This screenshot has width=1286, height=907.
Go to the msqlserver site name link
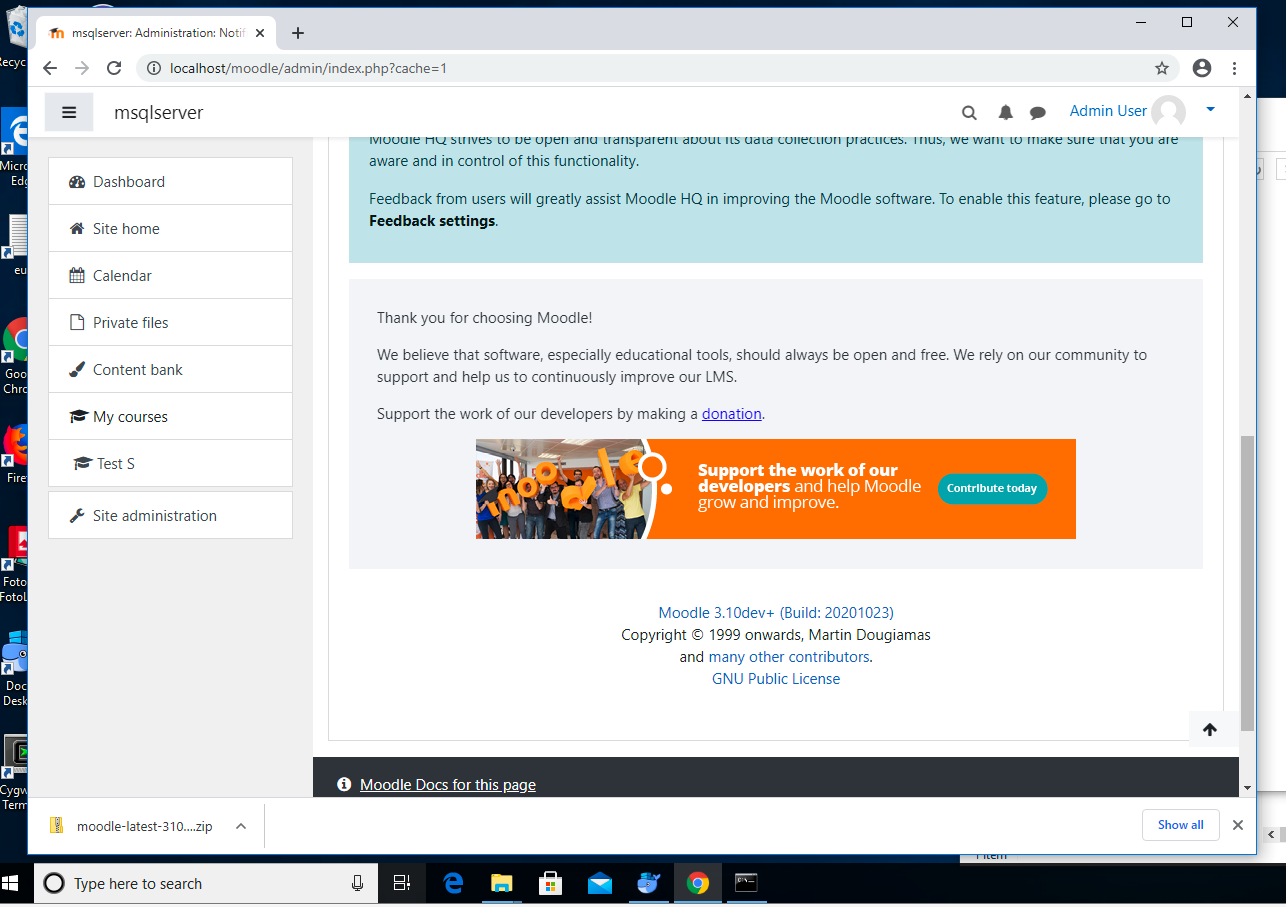pos(158,112)
